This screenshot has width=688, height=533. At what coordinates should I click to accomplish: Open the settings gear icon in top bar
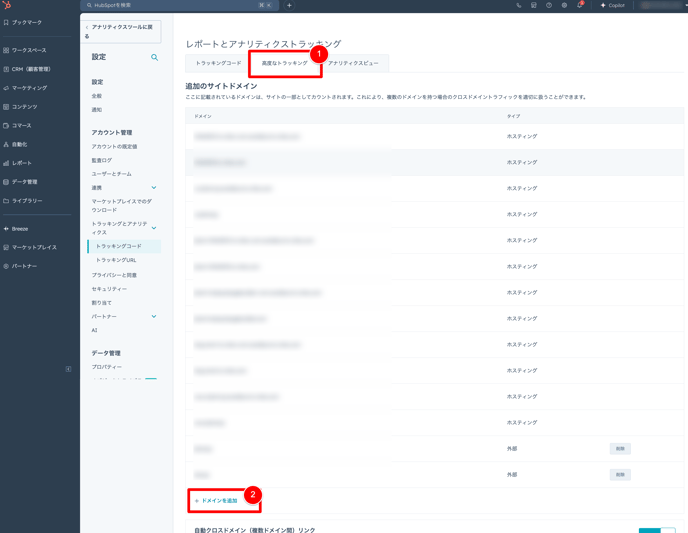564,5
